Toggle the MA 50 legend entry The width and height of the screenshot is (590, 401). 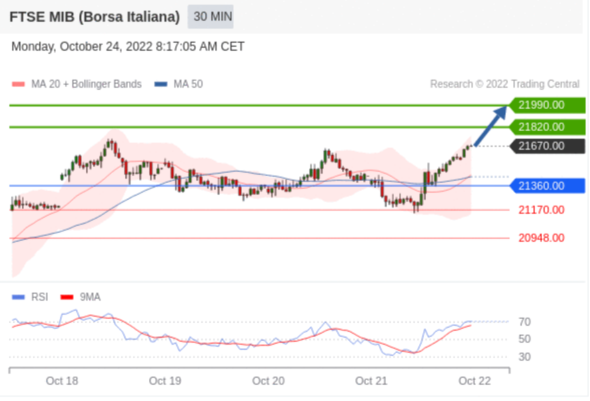(179, 84)
